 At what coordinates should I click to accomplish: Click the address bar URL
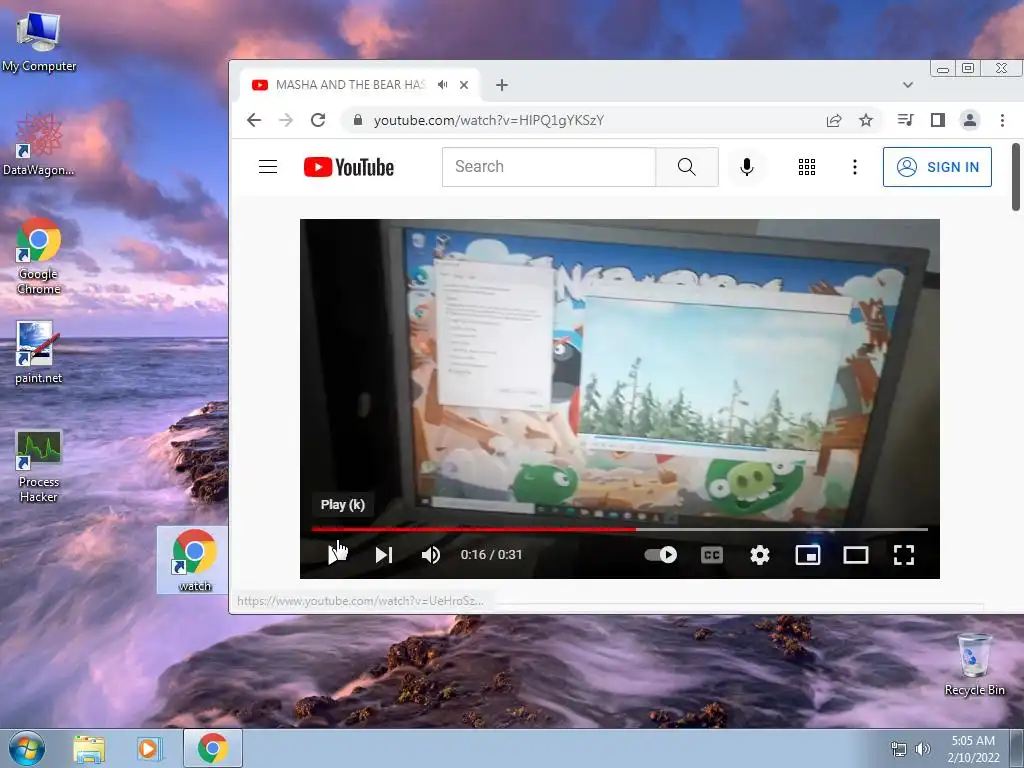[488, 120]
